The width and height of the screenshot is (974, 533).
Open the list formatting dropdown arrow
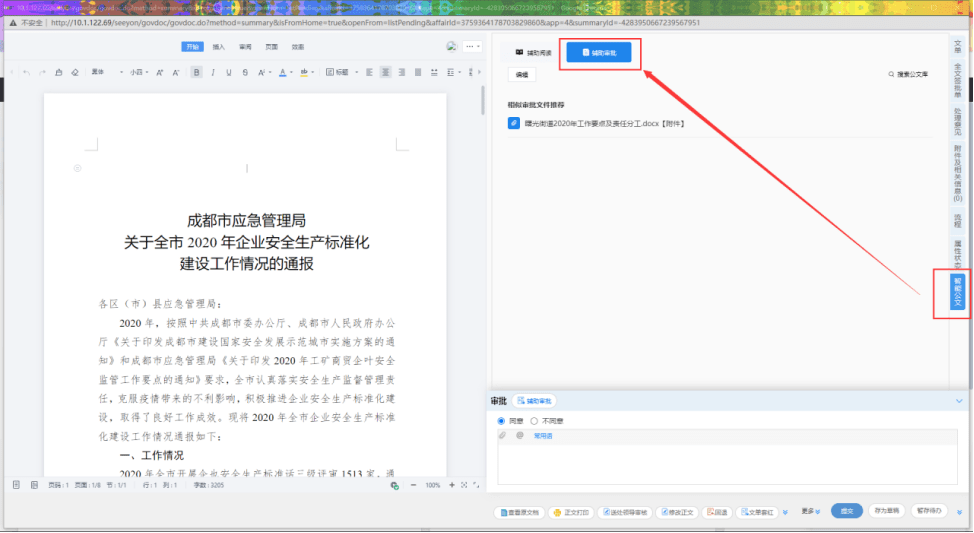coord(460,73)
